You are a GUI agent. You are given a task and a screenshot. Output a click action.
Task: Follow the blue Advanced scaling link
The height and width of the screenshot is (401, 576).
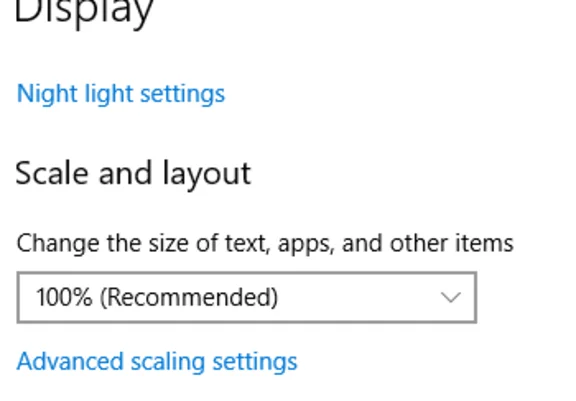coord(157,362)
